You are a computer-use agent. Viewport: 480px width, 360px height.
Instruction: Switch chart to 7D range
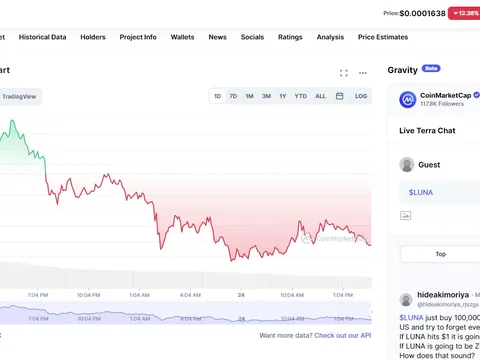233,96
